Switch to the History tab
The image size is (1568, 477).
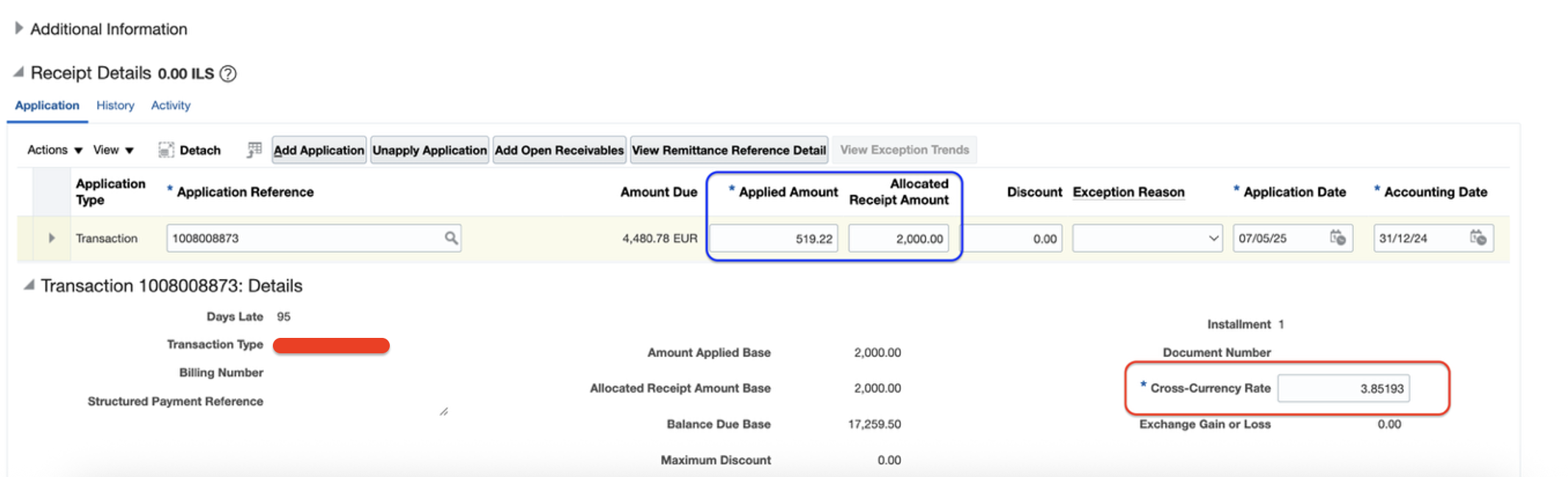pos(115,105)
